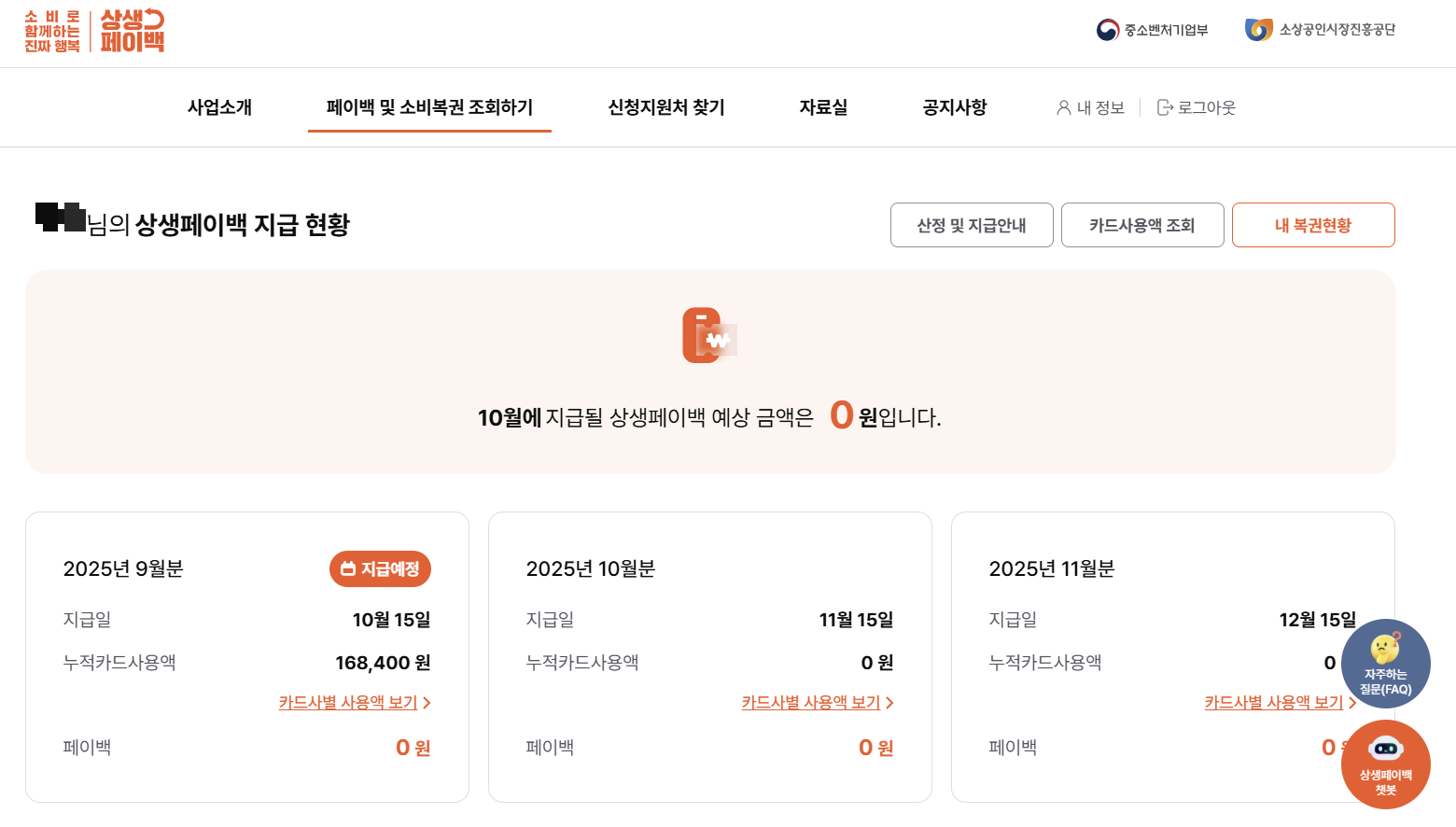Click the 산정 및 지급안내 button
The width and height of the screenshot is (1456, 827).
[x=972, y=225]
